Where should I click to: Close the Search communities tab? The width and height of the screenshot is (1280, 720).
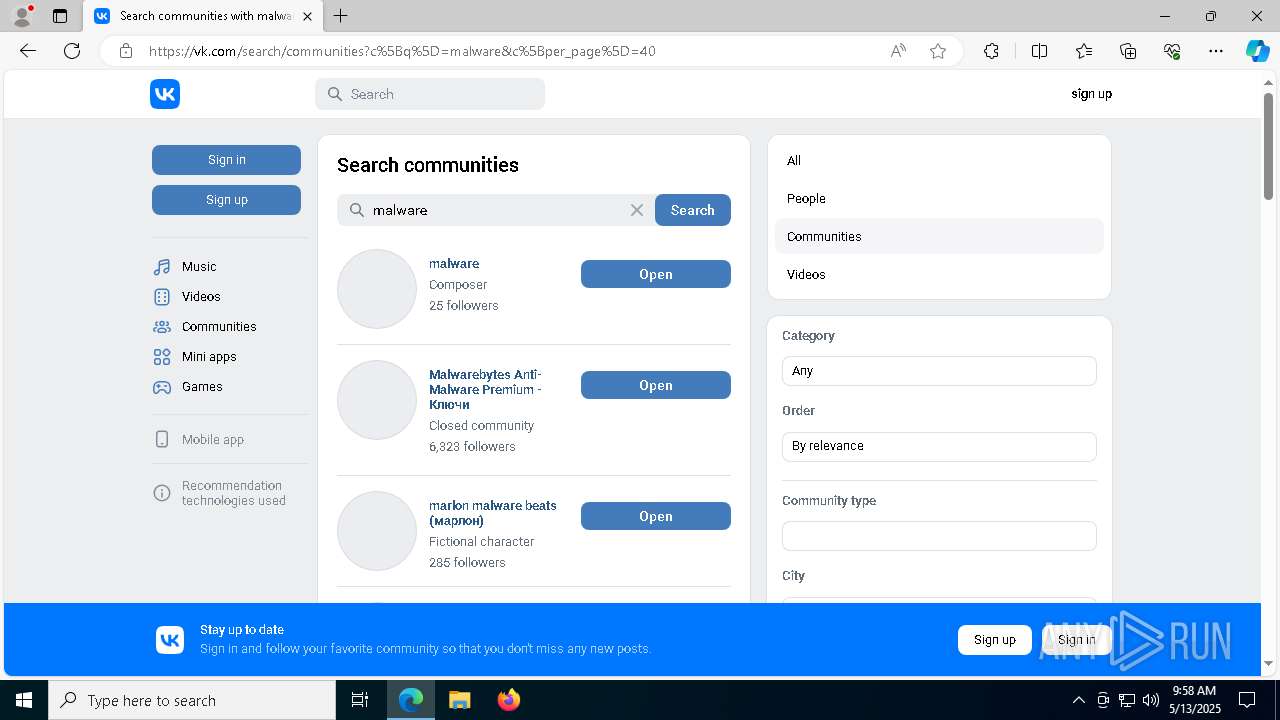click(x=308, y=16)
